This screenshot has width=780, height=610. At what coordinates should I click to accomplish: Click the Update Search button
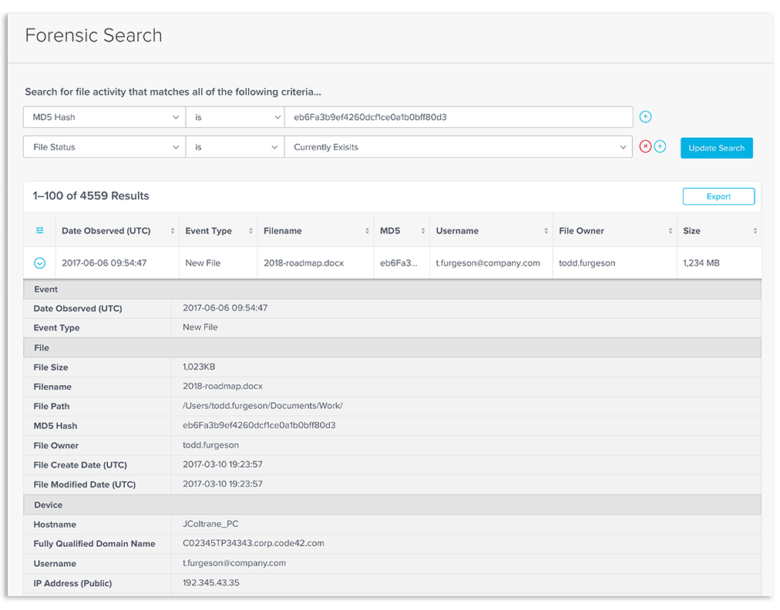coord(716,148)
